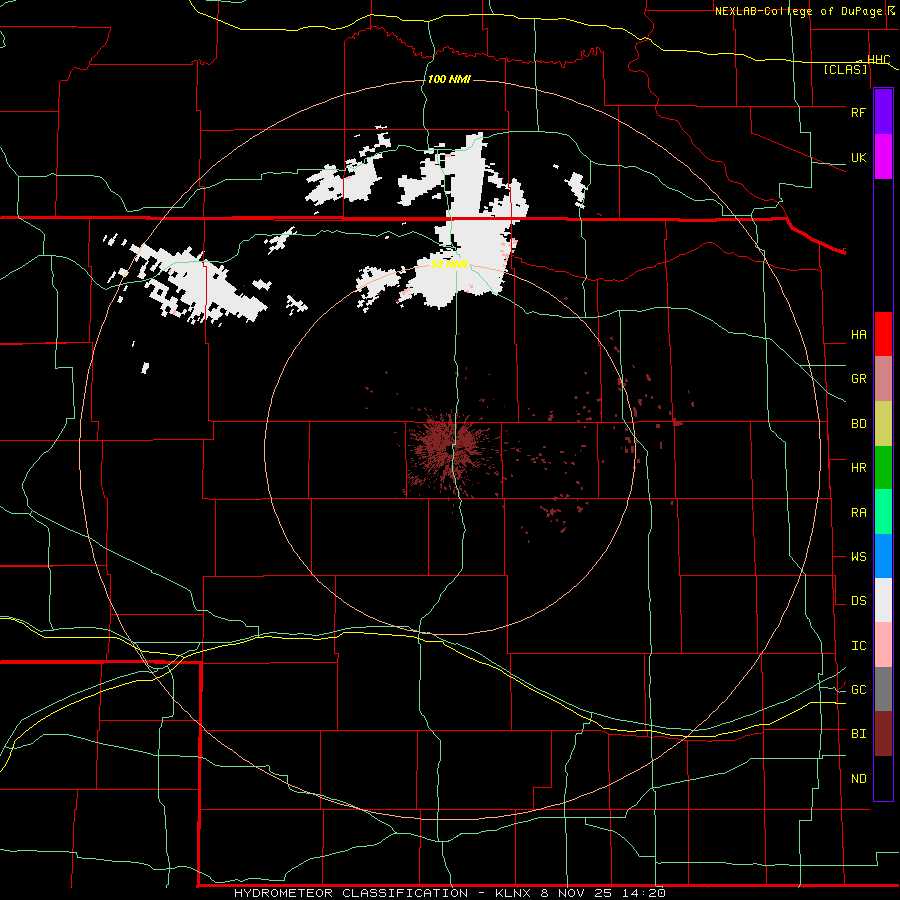Select the WS blue legend swatch
900x900 pixels.
883,556
